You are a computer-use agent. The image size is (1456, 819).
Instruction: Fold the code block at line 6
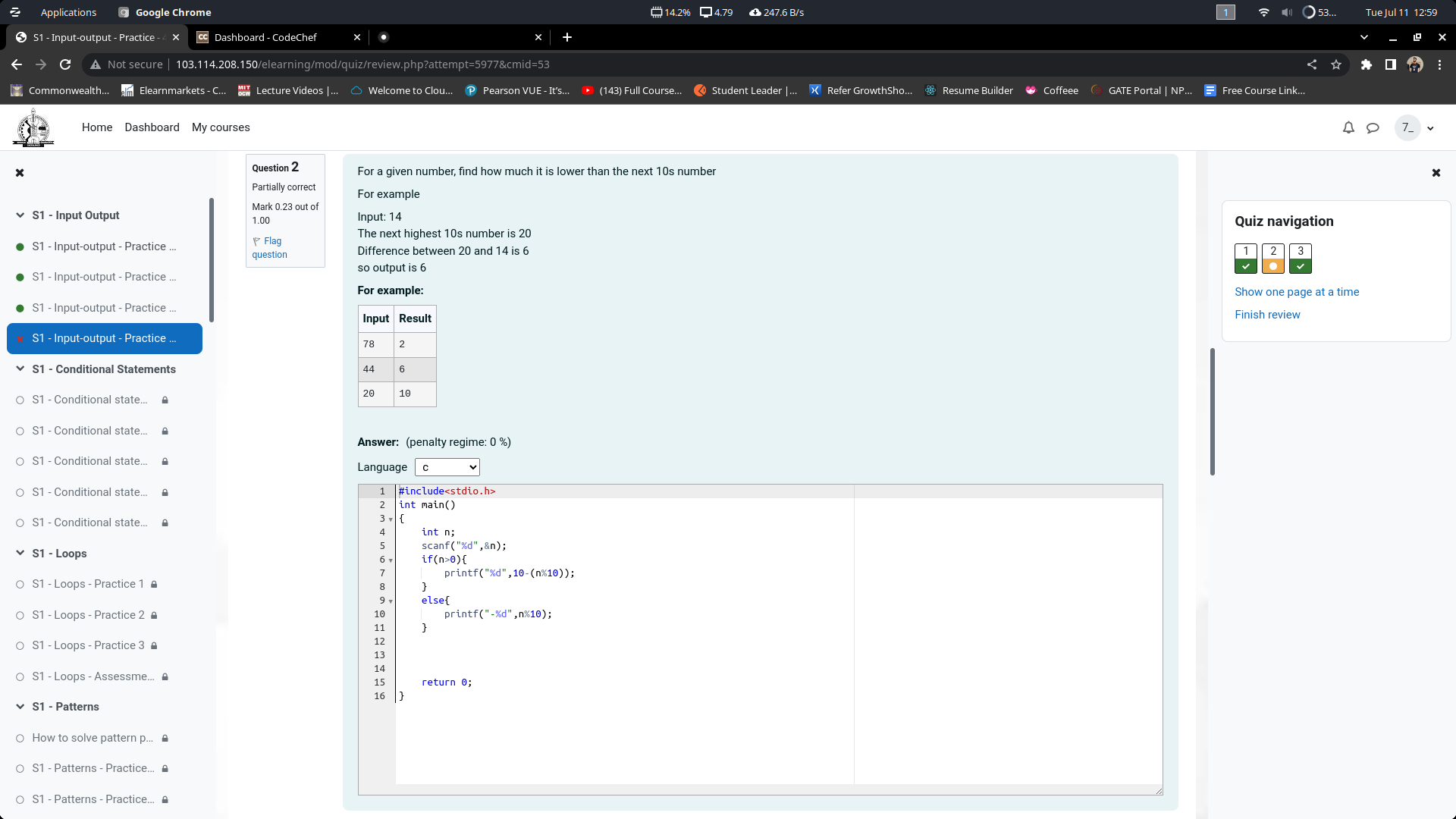pos(391,560)
